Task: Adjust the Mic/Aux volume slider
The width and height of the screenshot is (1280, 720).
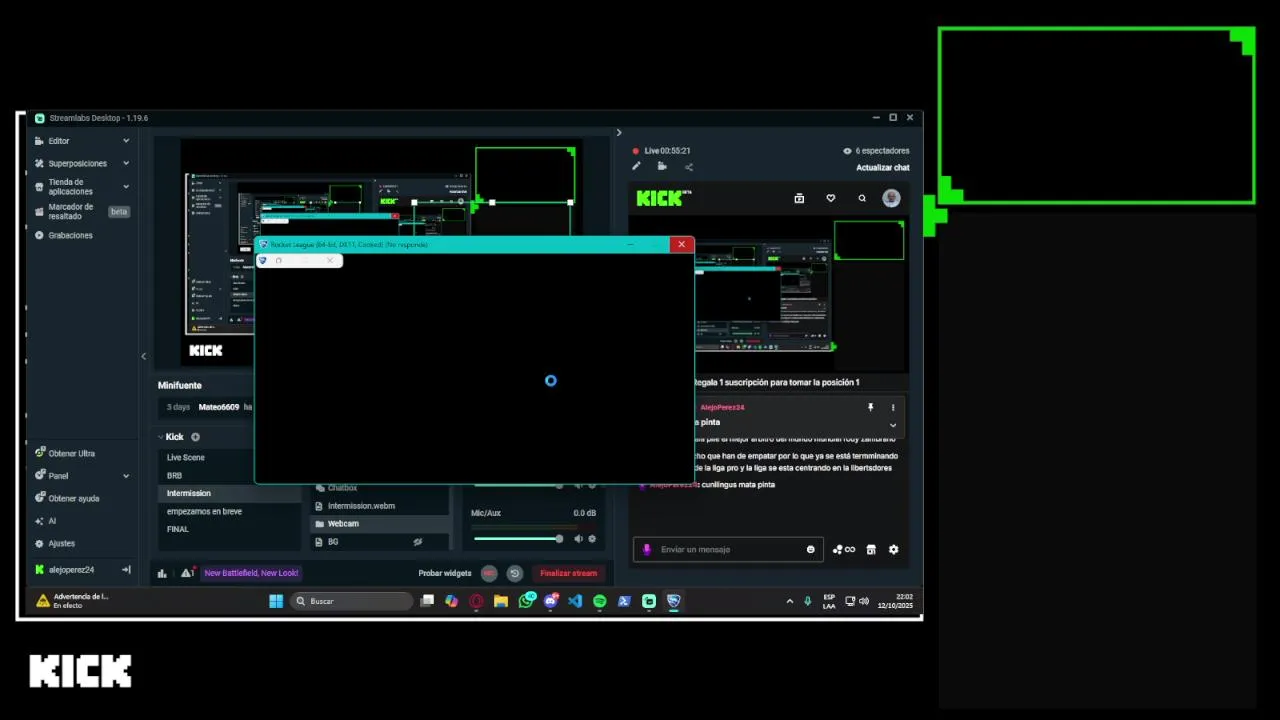Action: 516,539
